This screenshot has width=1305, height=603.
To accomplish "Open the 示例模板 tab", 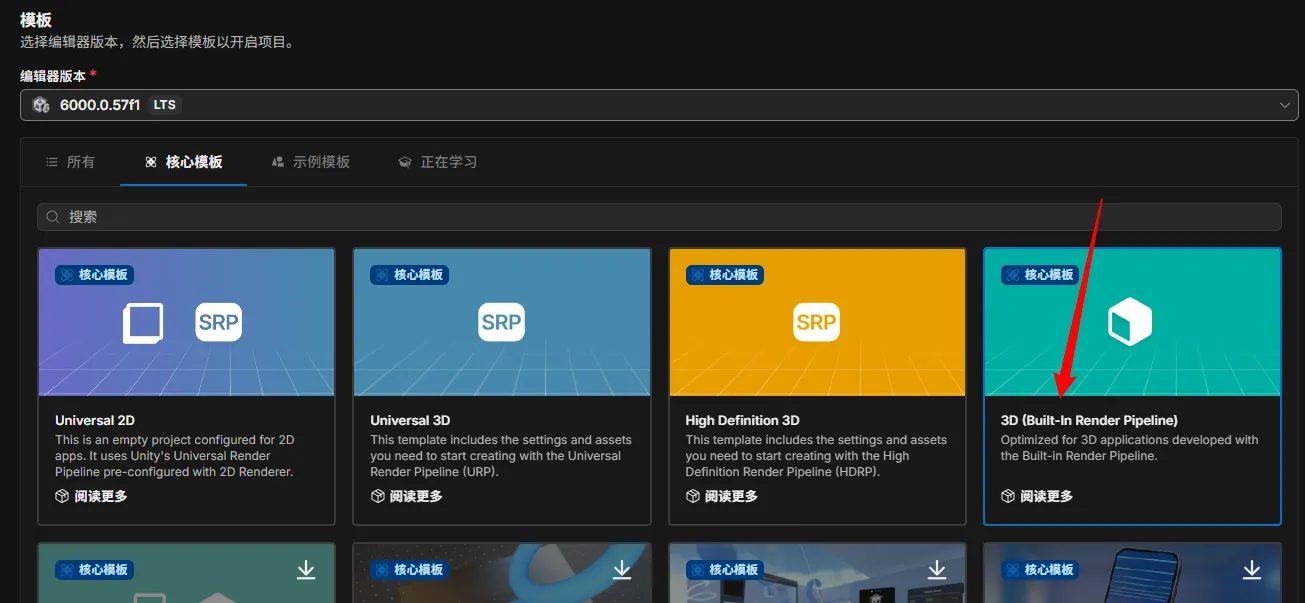I will (x=310, y=162).
